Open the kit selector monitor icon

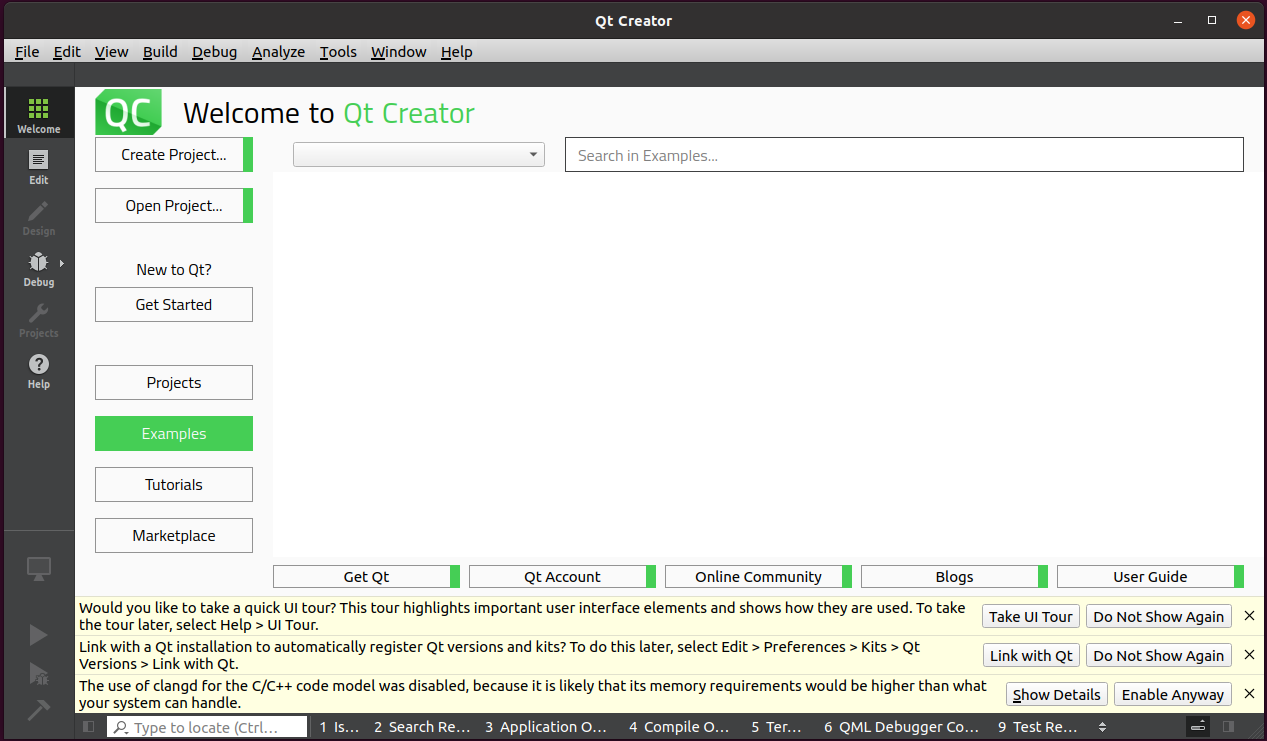[x=38, y=569]
